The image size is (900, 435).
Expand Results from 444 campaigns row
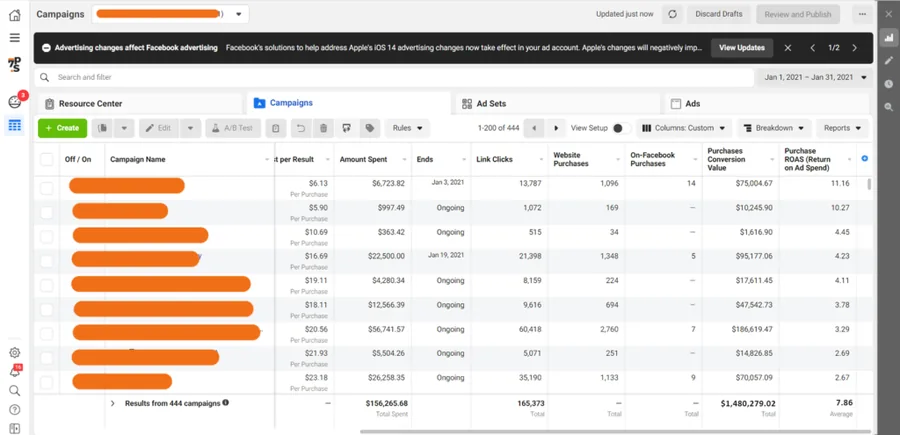pyautogui.click(x=113, y=403)
